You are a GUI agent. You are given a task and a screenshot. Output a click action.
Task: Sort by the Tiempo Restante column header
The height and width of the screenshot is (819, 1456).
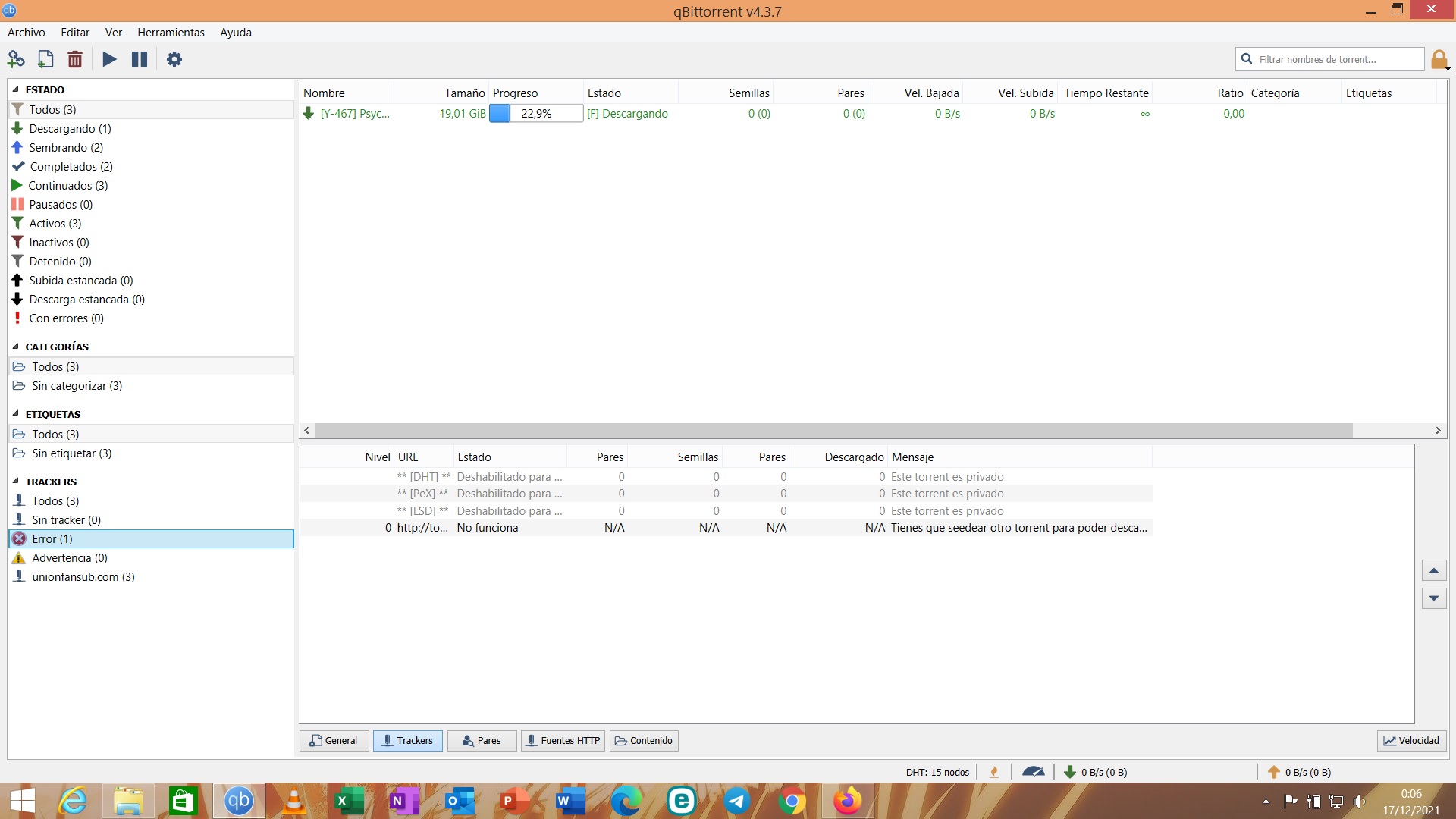[1106, 93]
